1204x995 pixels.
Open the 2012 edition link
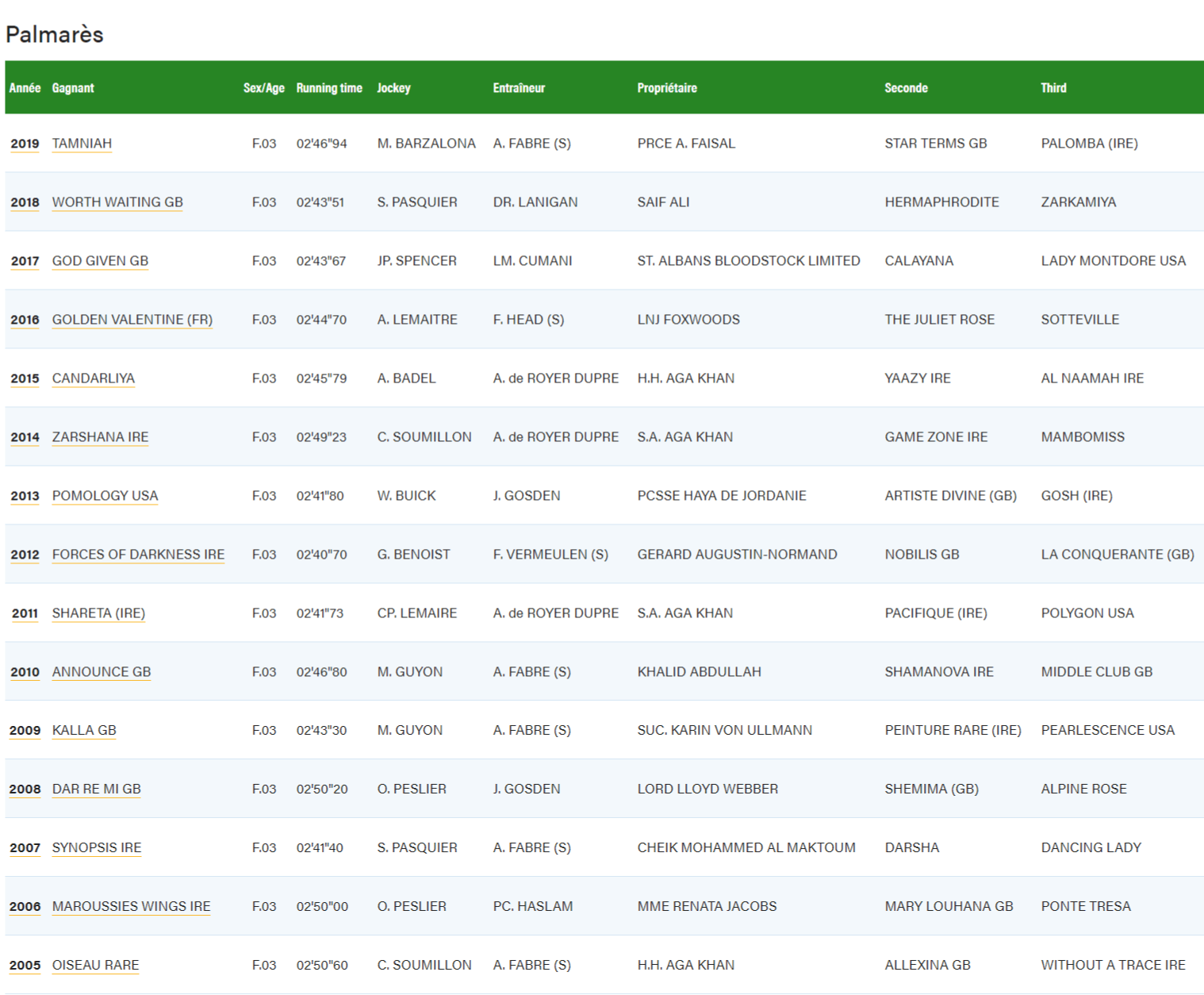[24, 555]
